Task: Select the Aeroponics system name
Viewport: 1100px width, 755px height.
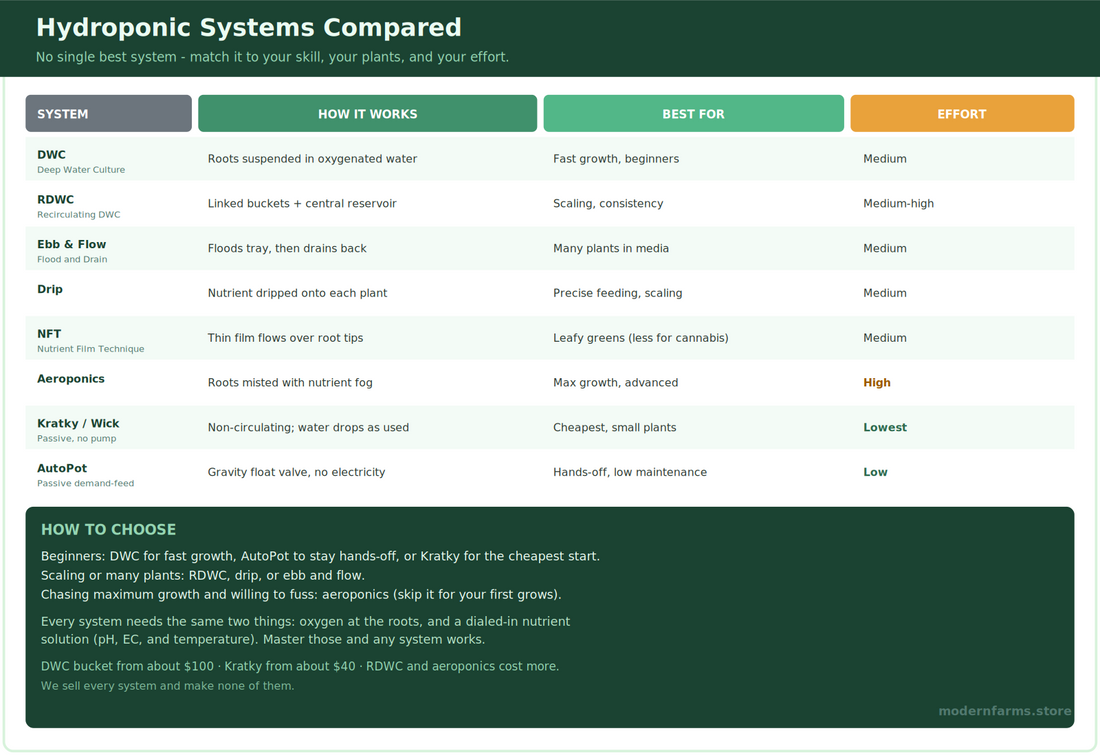Action: (71, 379)
